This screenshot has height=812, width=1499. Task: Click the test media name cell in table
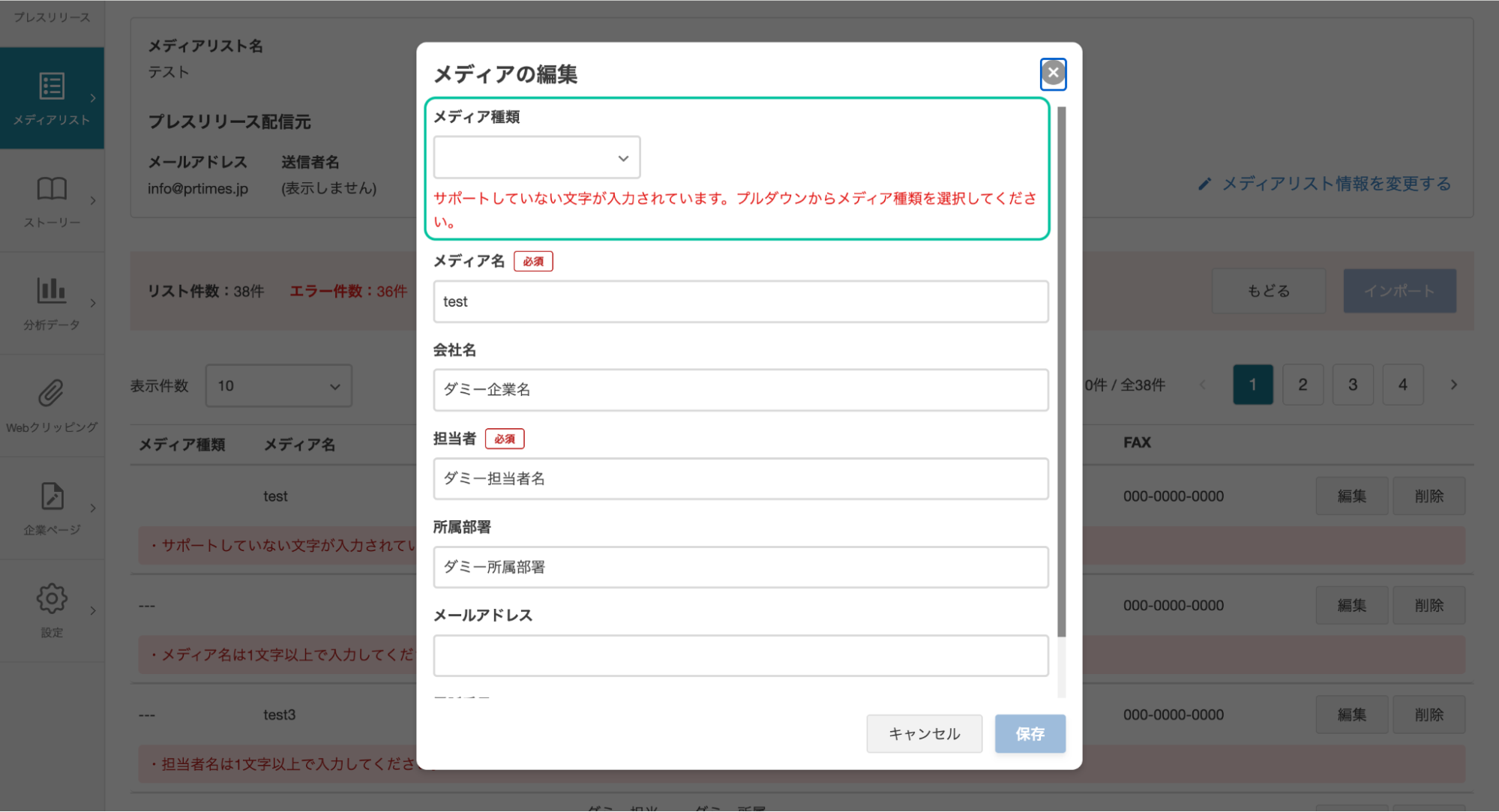pos(275,496)
